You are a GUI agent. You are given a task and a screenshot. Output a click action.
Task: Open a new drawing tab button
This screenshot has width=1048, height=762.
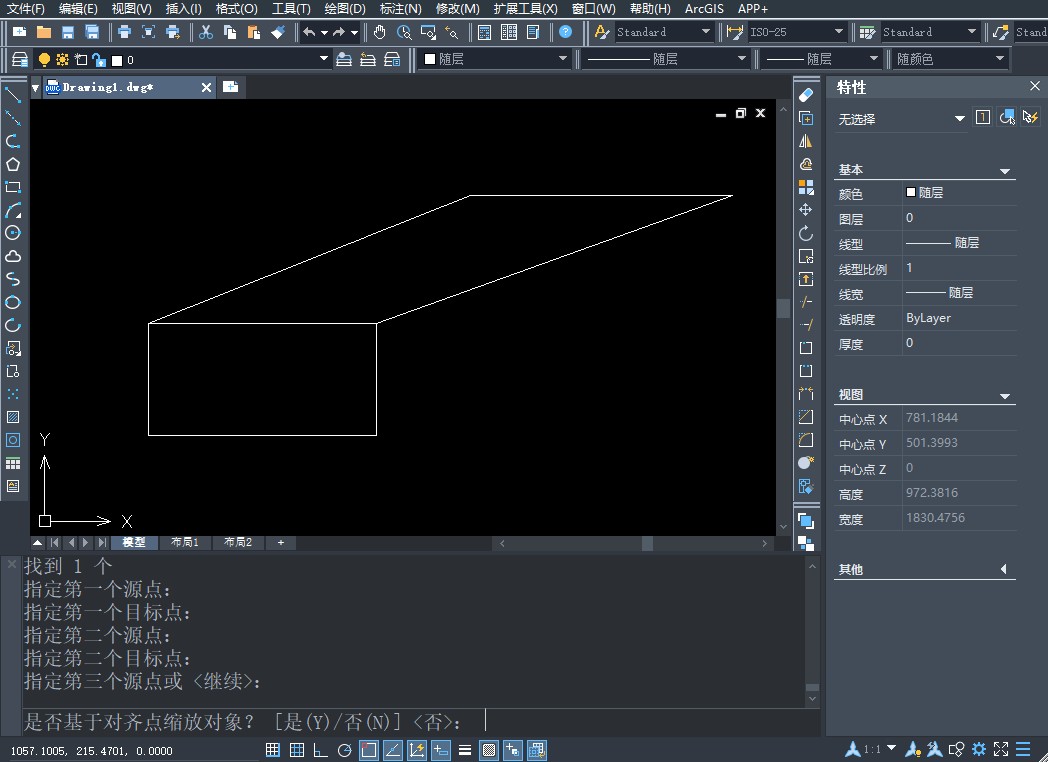[x=231, y=87]
